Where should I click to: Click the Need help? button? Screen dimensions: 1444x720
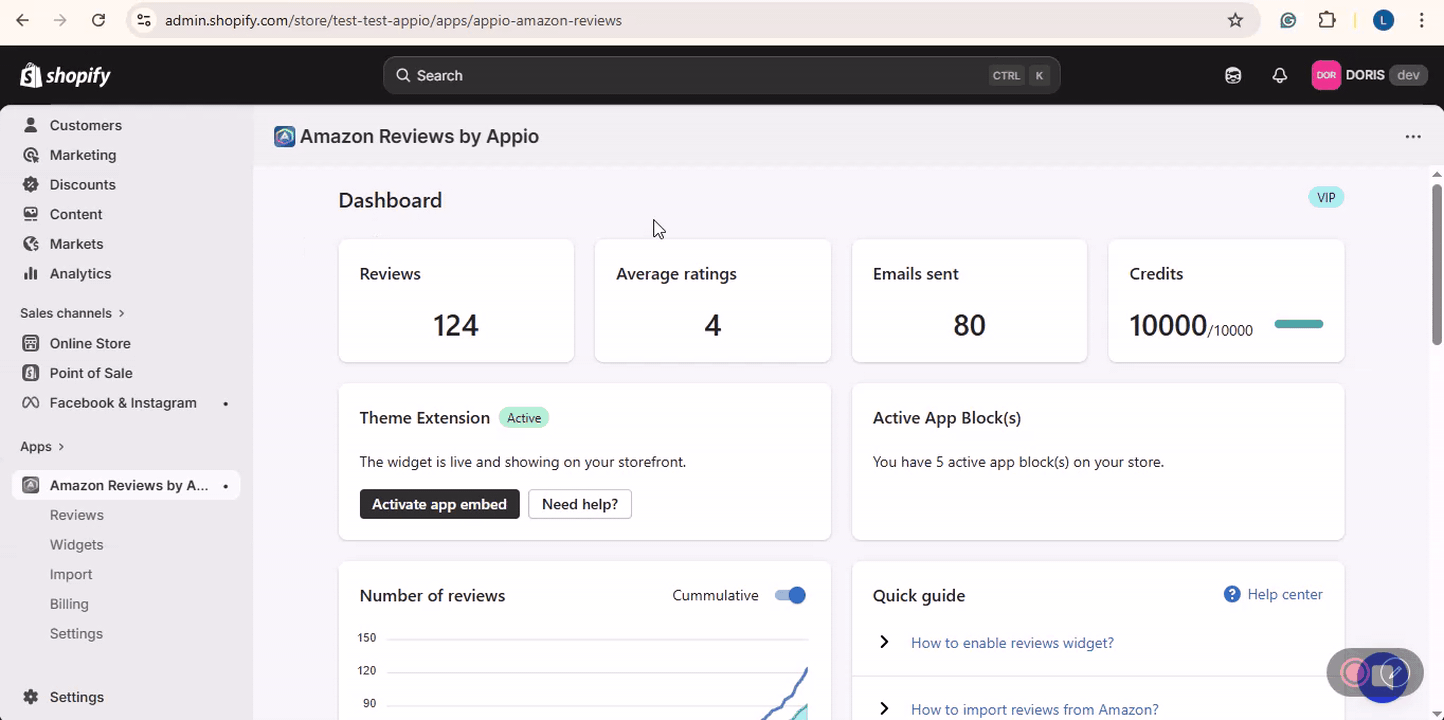(x=580, y=505)
